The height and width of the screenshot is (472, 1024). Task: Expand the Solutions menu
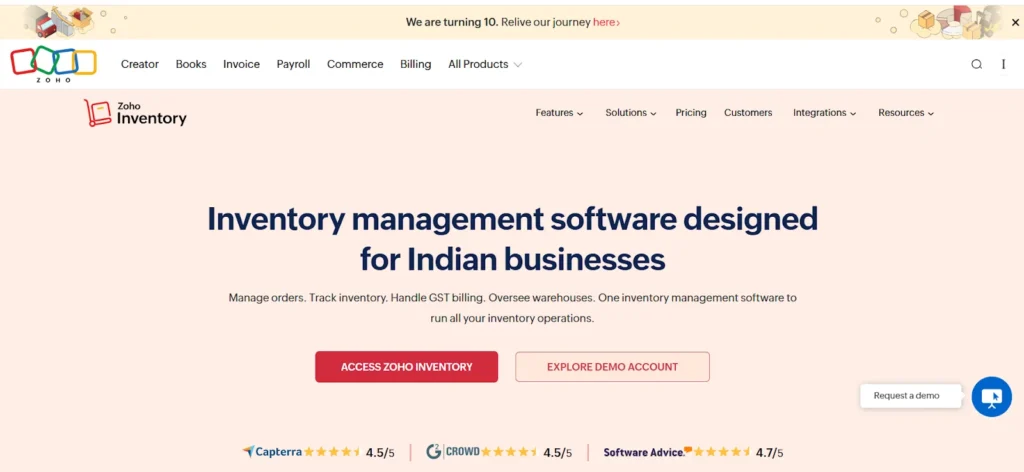click(x=630, y=113)
